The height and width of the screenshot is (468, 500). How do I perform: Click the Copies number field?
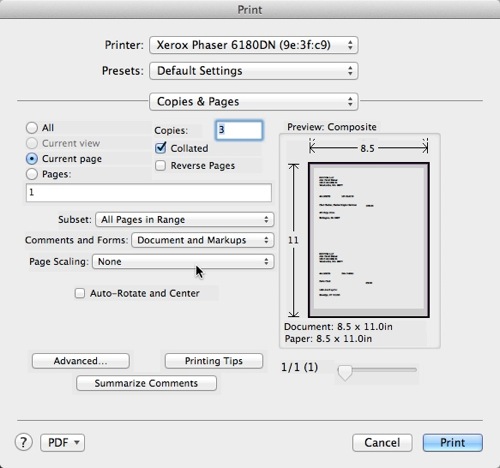tap(239, 130)
